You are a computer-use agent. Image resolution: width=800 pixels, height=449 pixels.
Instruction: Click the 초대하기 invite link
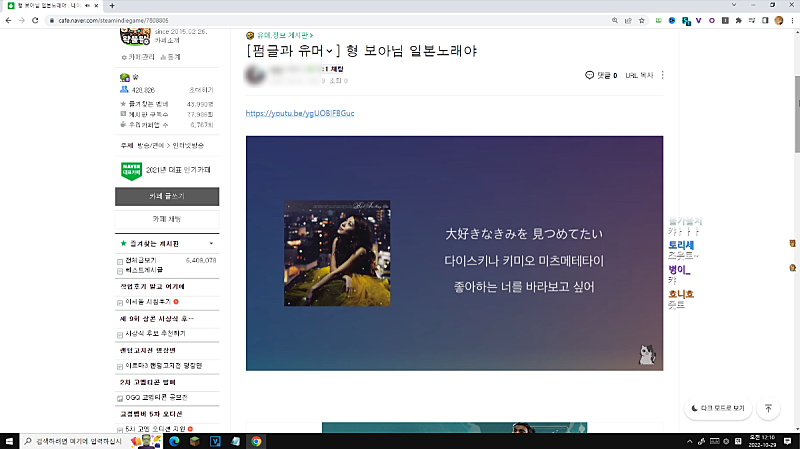pos(201,90)
